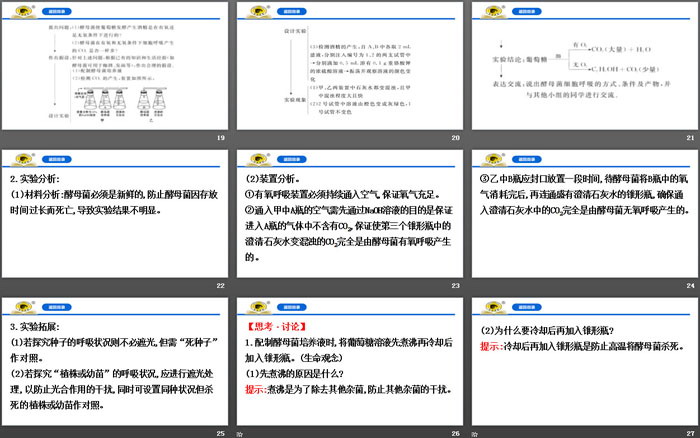This screenshot has height=438, width=700.
Task: Select slide 20 with the 设计实验 flowchart
Action: tap(350, 66)
